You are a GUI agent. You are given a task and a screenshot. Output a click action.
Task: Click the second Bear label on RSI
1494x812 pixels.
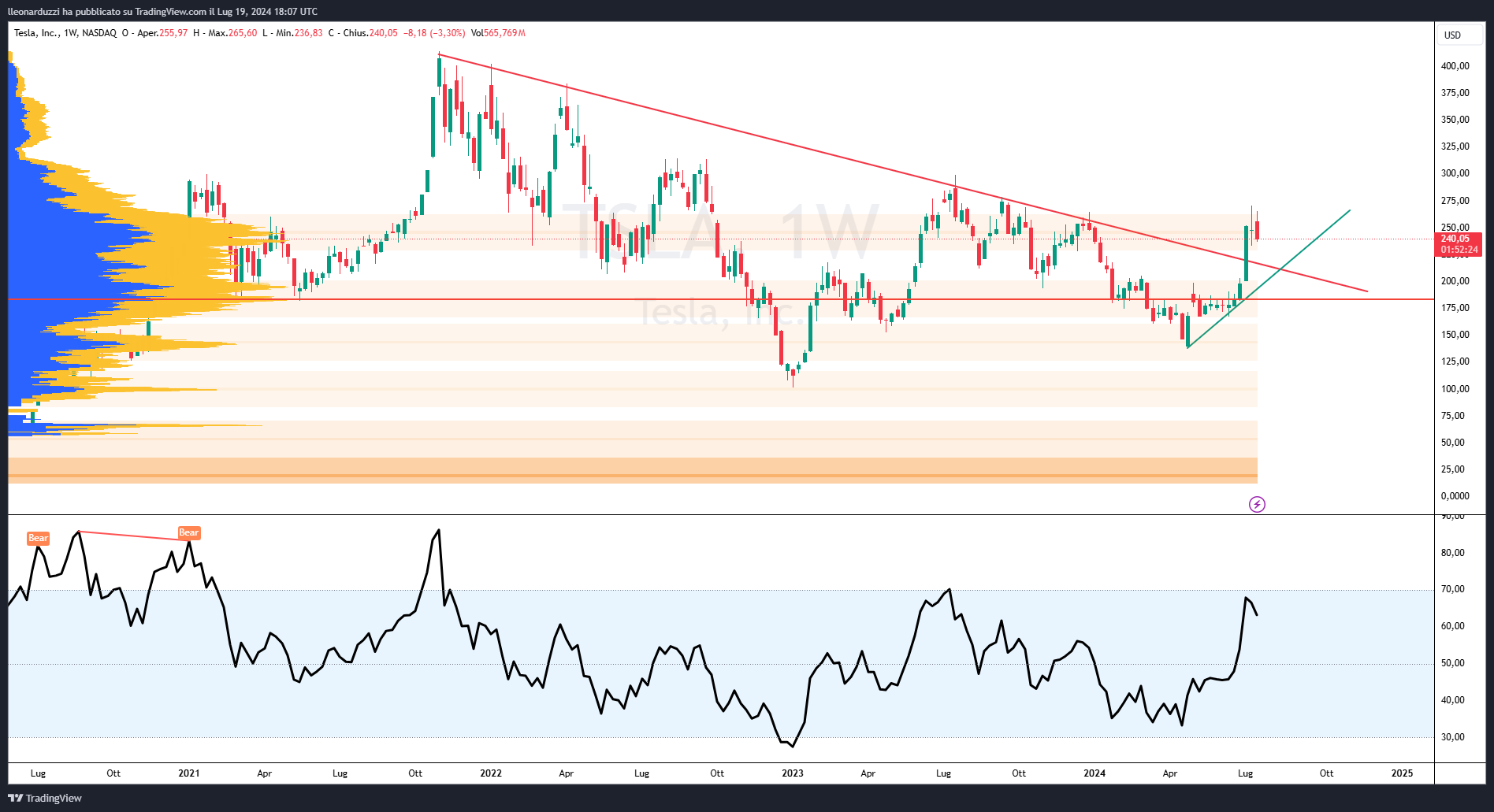[x=189, y=532]
